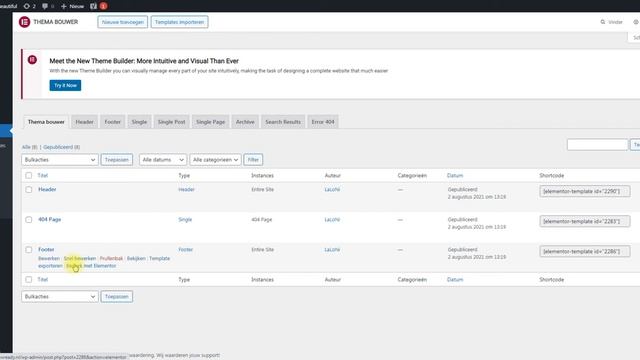Screen dimensions: 640x360
Task: Open the comments bubble in admin bar
Action: tap(44, 6)
